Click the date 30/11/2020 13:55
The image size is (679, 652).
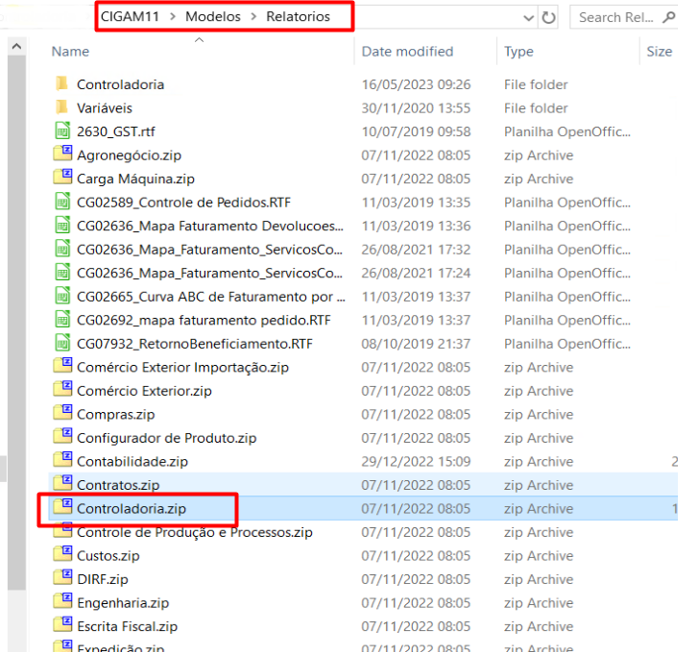click(416, 108)
